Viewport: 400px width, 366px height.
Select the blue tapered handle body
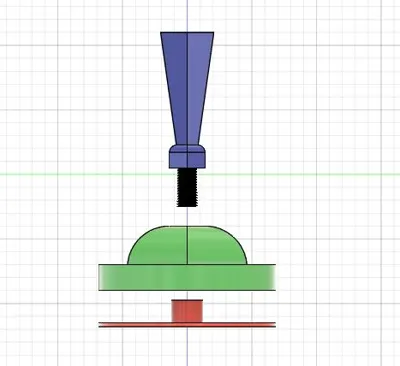187,88
